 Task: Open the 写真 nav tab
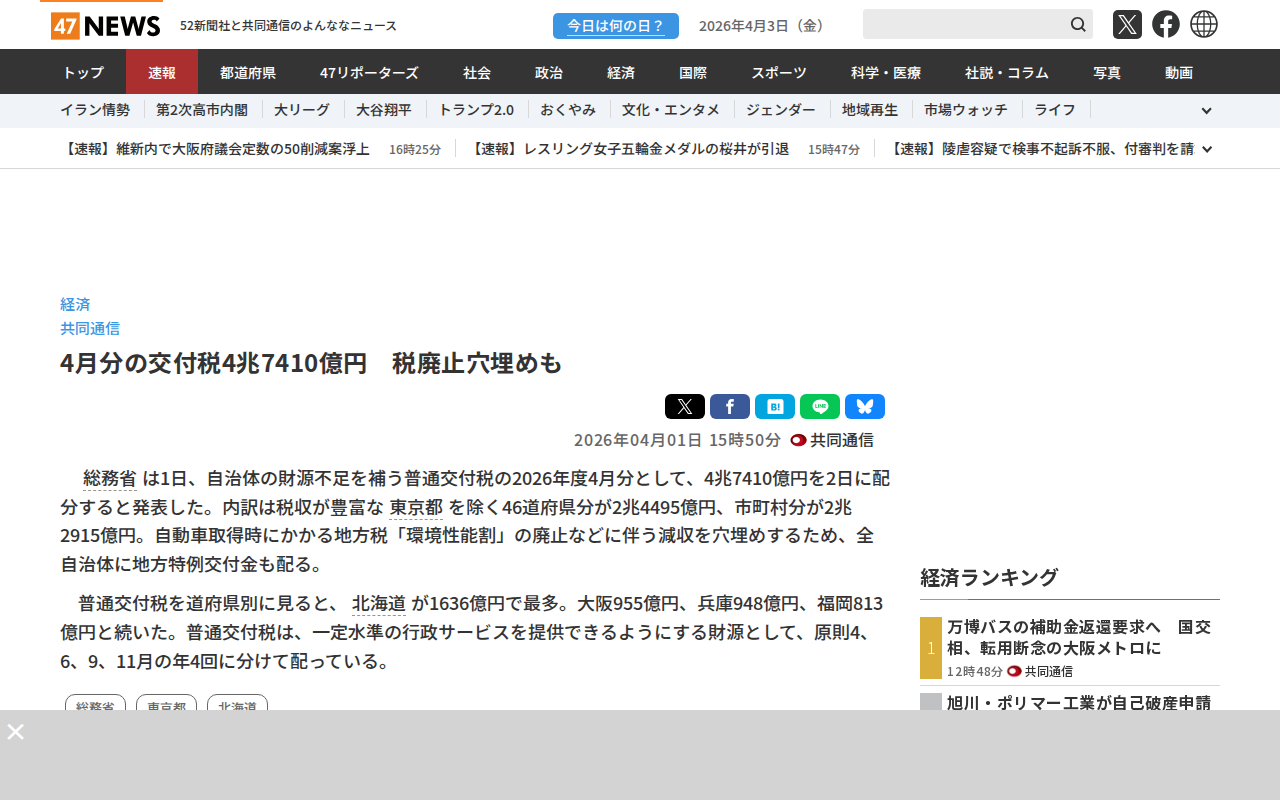(1107, 72)
